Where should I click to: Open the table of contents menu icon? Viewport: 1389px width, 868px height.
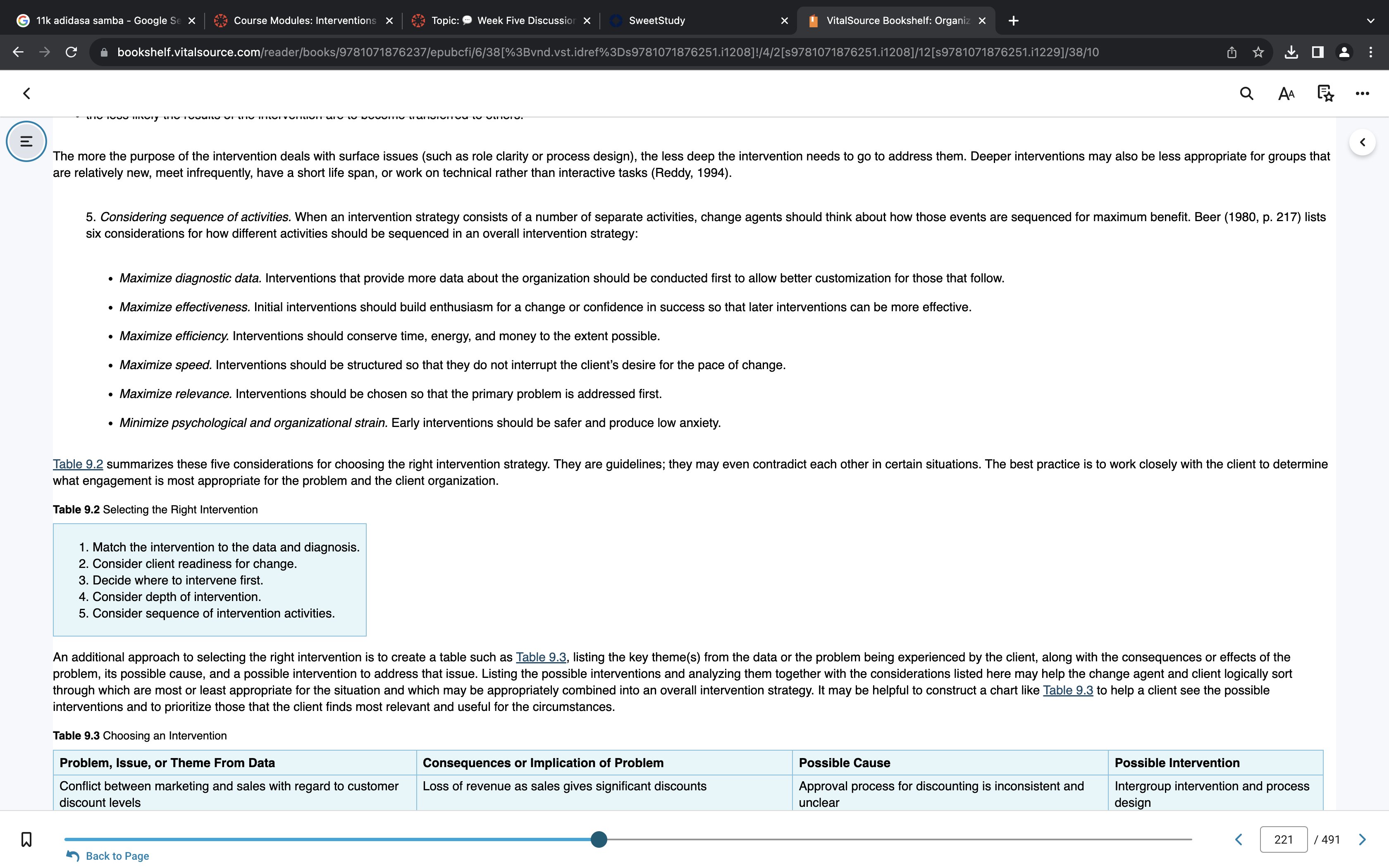point(26,141)
